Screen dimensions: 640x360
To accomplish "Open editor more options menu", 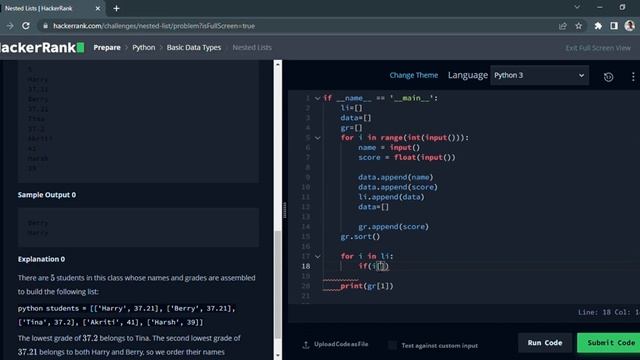I will (633, 76).
